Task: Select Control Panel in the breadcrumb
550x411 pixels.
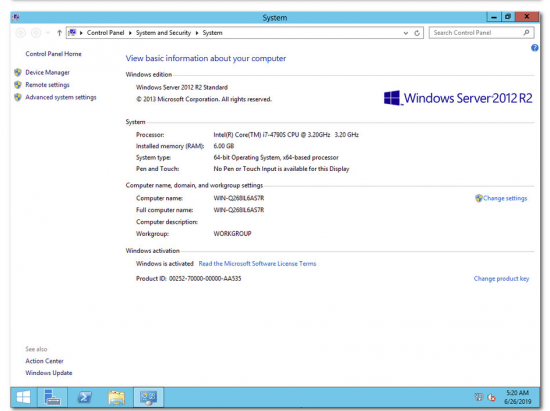Action: [106, 33]
